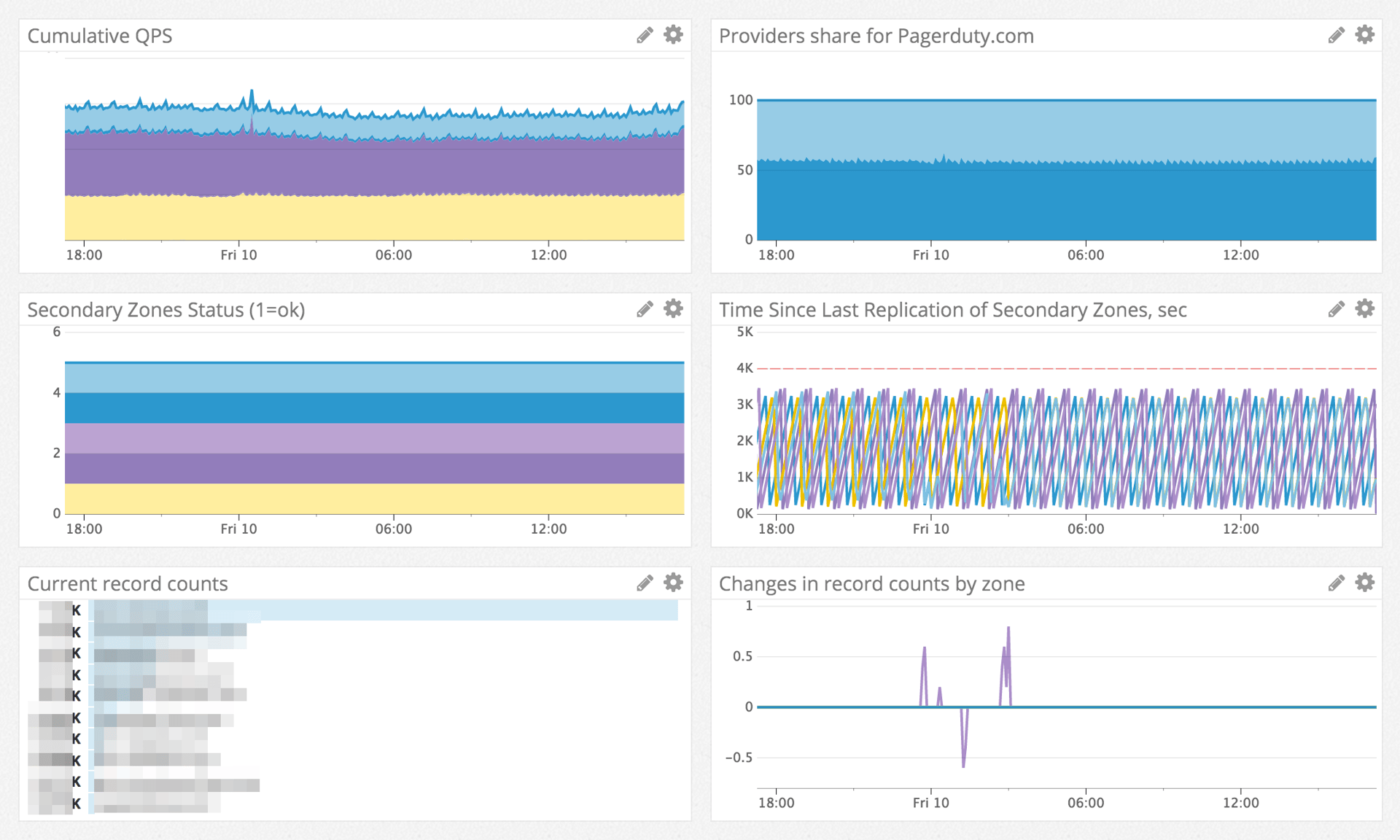
Task: Click the top bar in Current record counts list
Action: [x=437, y=610]
